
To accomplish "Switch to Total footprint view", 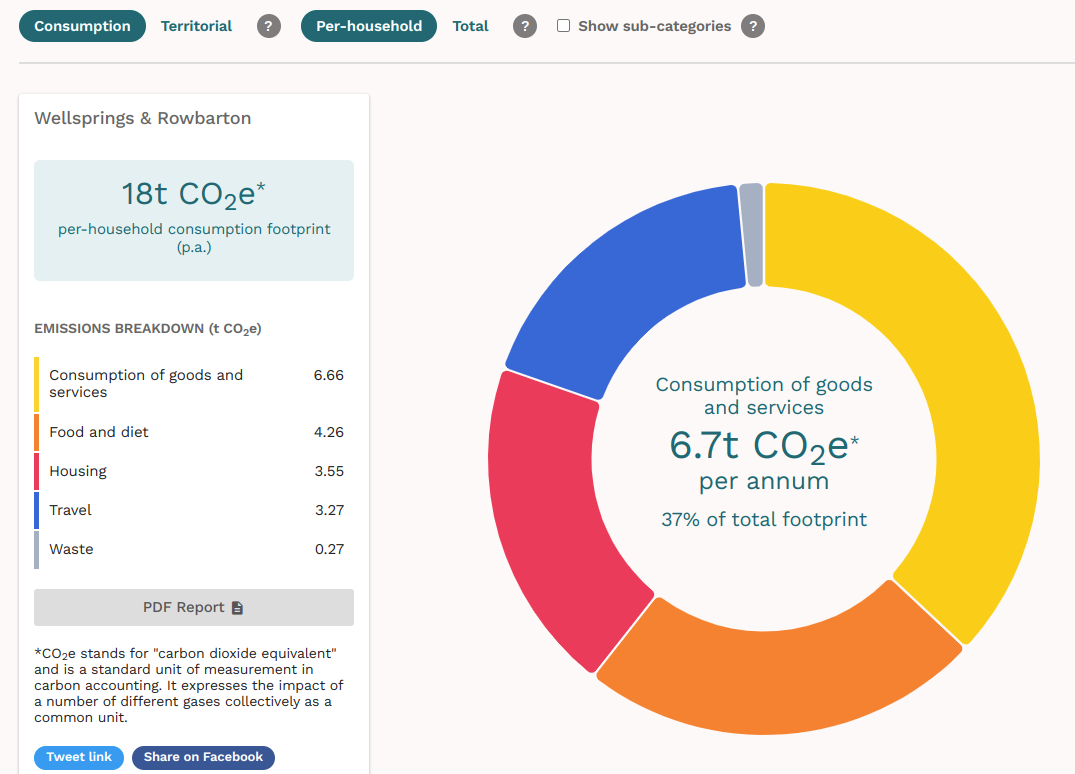I will coord(470,26).
